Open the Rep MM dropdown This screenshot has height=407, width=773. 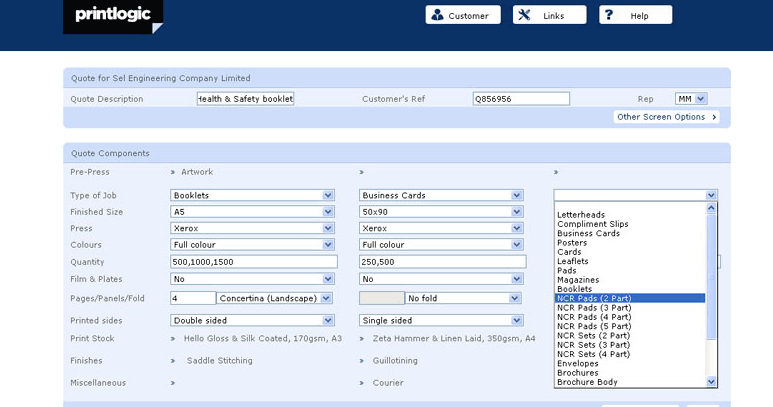[691, 99]
